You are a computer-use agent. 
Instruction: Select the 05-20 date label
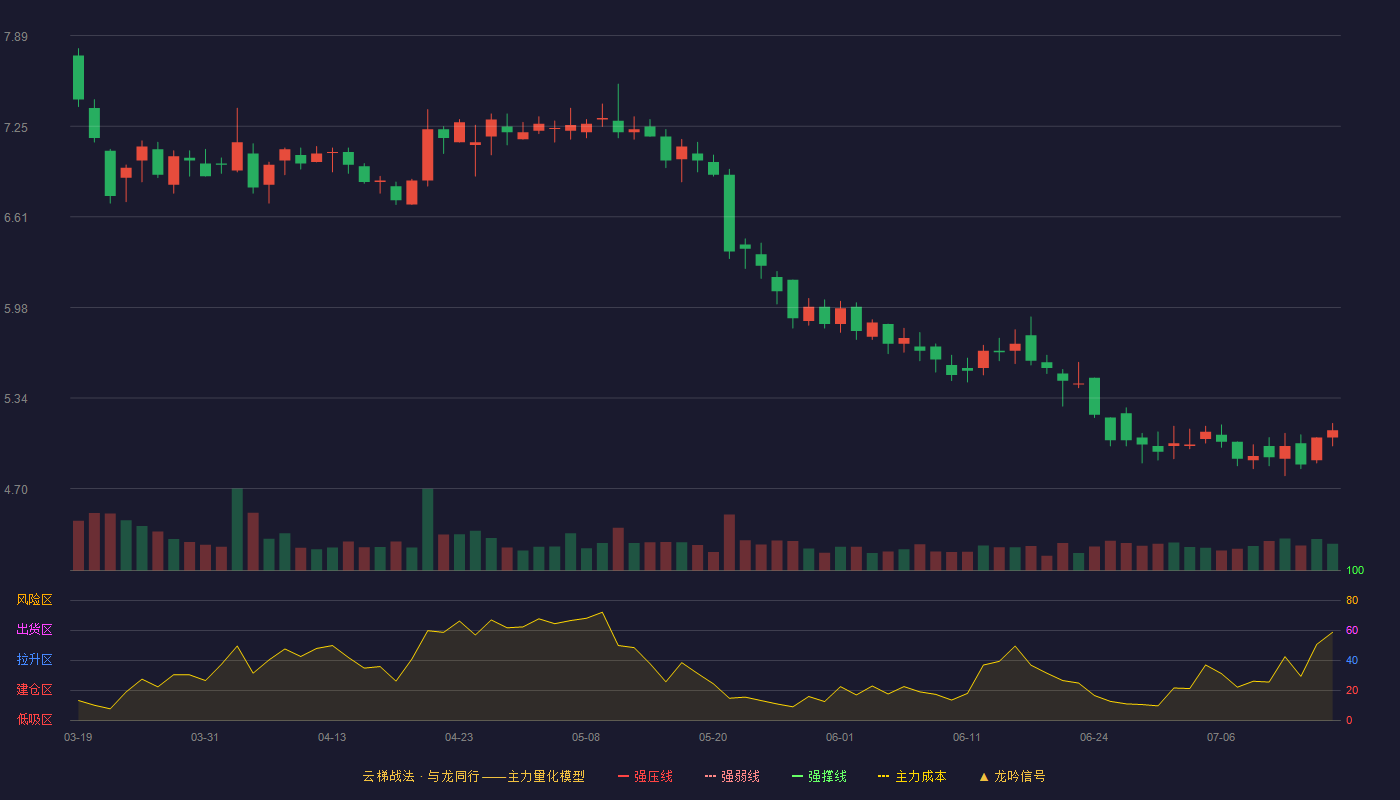pyautogui.click(x=713, y=737)
